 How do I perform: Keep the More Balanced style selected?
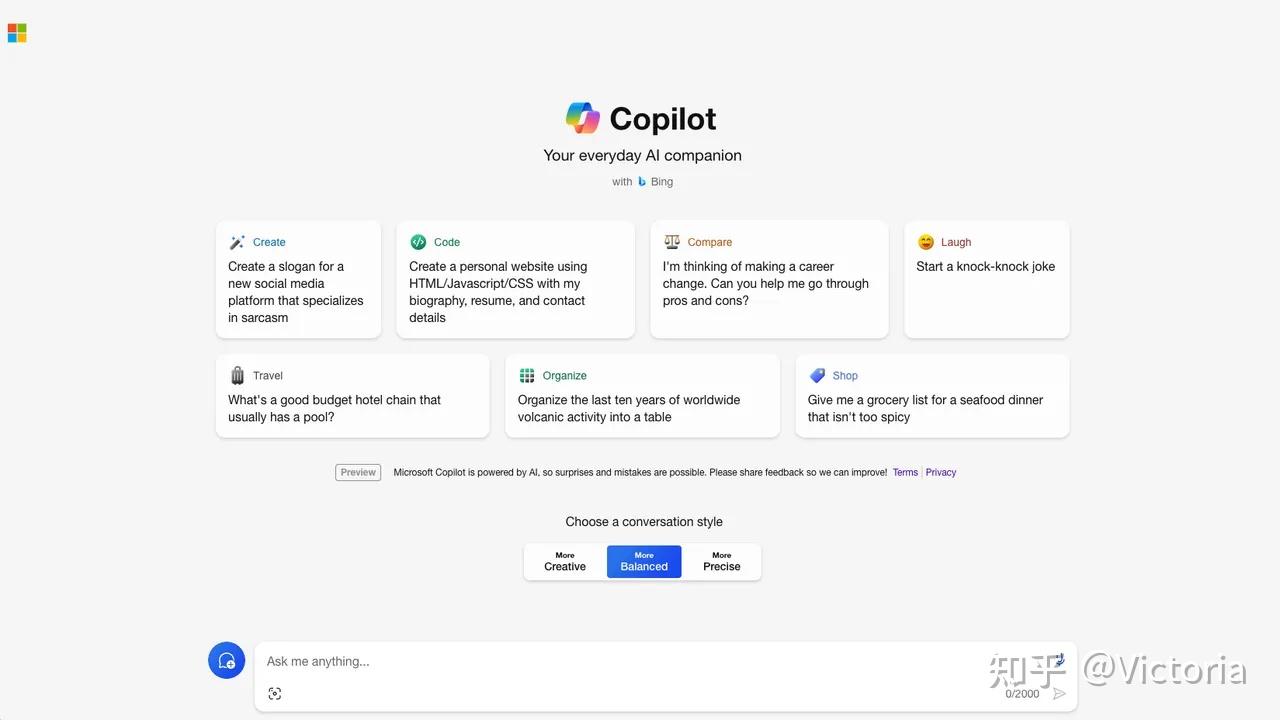point(643,561)
